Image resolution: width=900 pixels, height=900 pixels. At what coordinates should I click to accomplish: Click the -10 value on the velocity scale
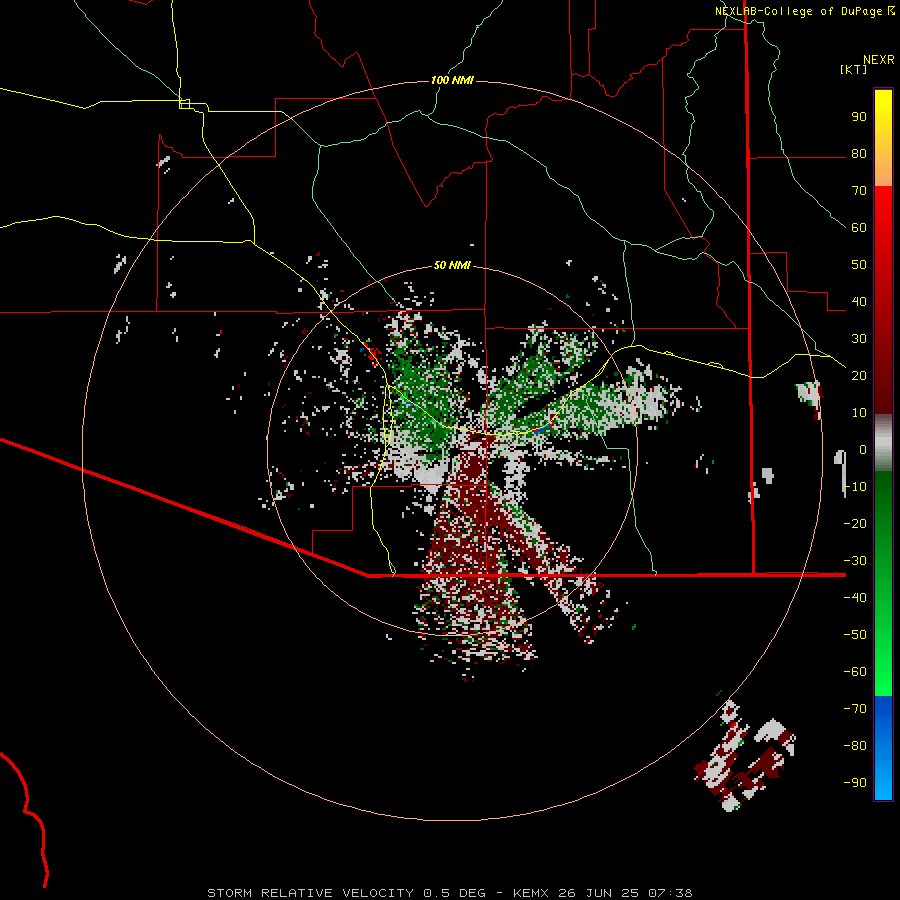(x=855, y=487)
